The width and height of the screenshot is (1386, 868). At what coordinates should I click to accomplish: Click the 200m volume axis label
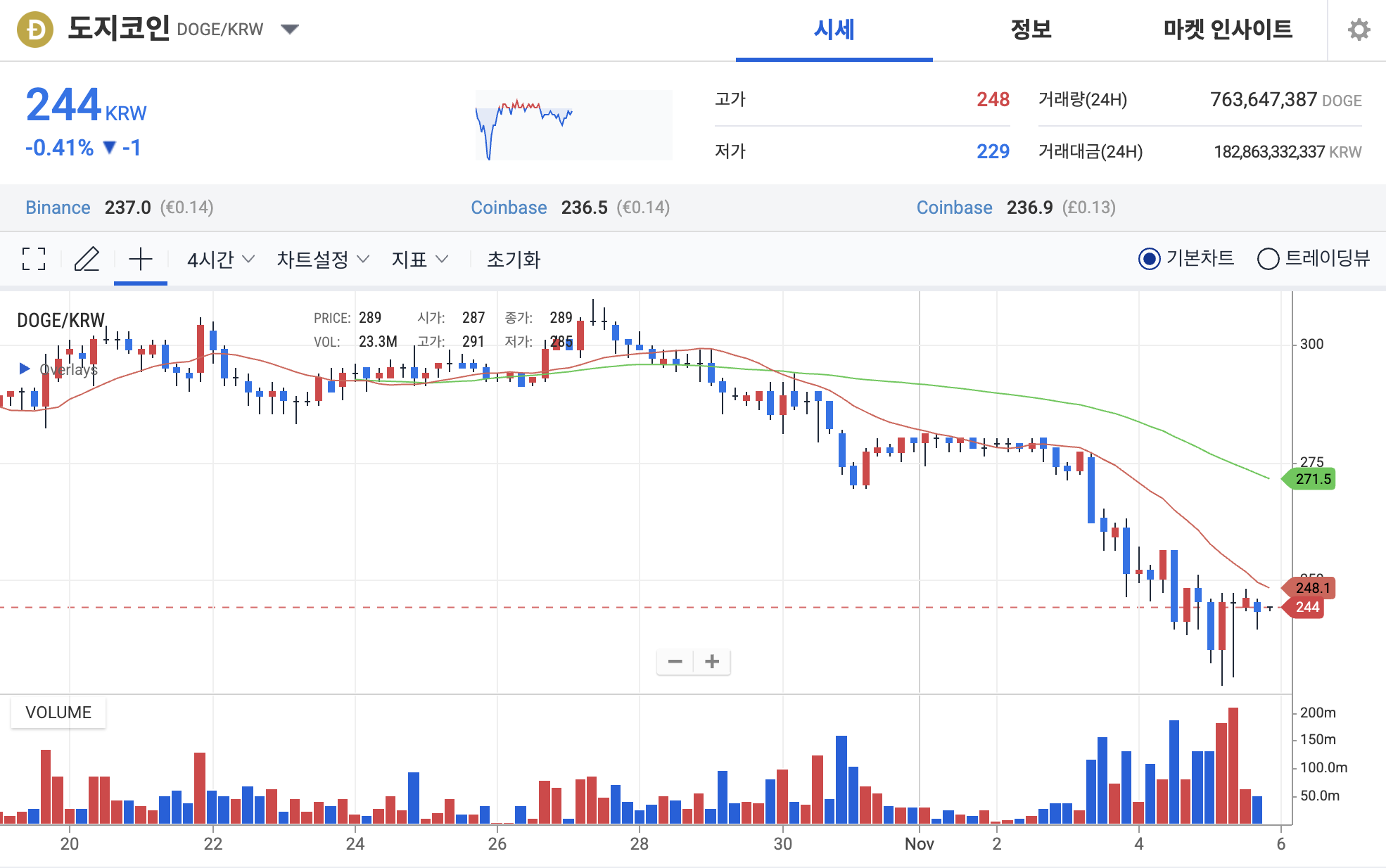pyautogui.click(x=1318, y=713)
